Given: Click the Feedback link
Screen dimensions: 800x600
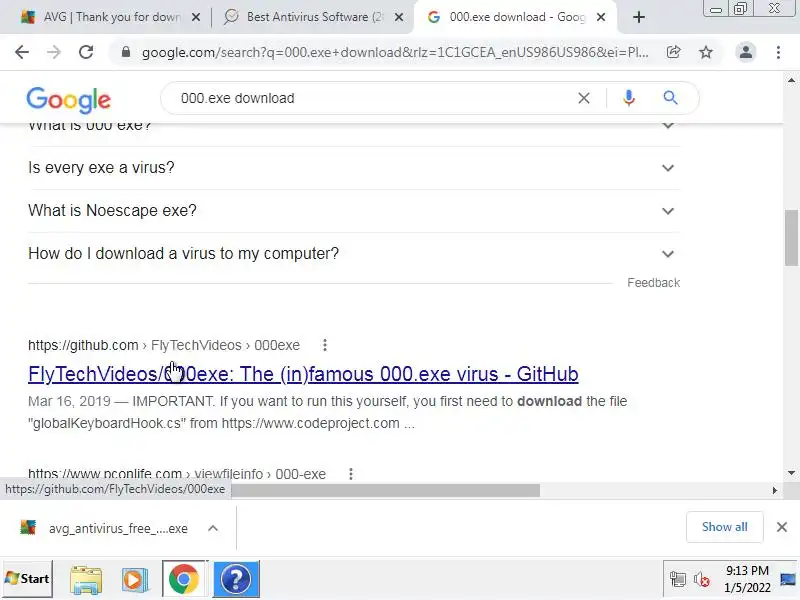Looking at the screenshot, I should click(654, 283).
